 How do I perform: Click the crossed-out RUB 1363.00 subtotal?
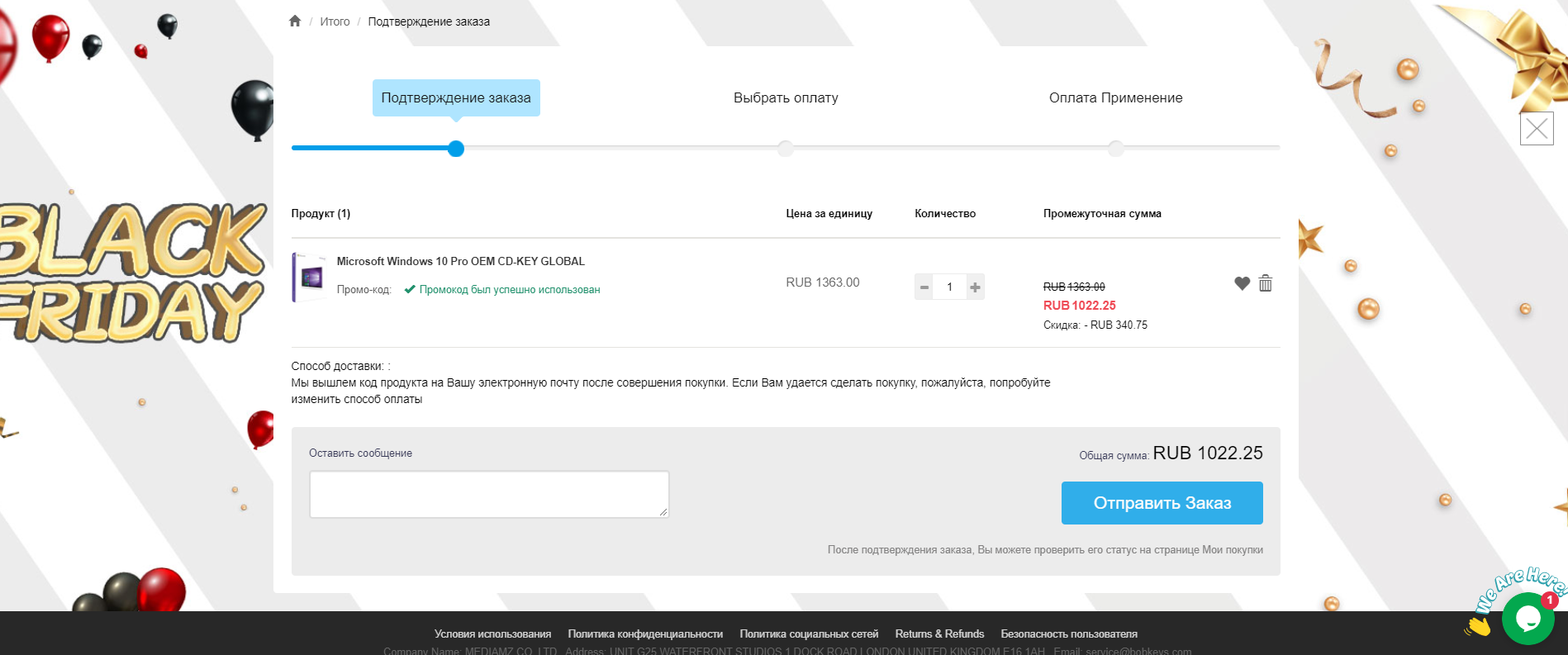(1074, 287)
